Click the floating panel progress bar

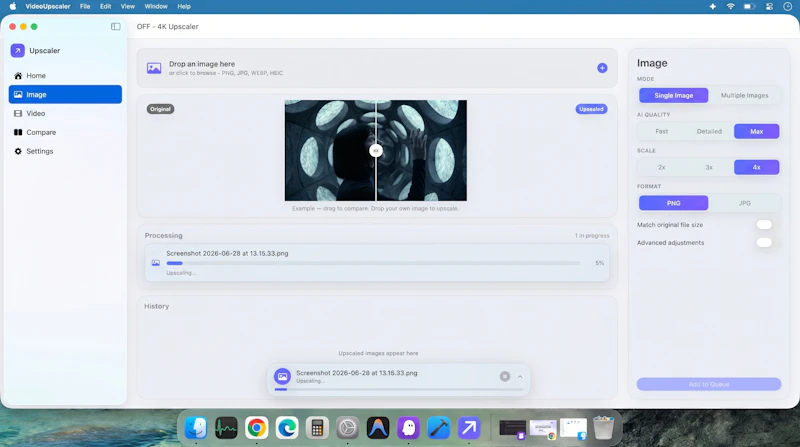click(x=398, y=389)
